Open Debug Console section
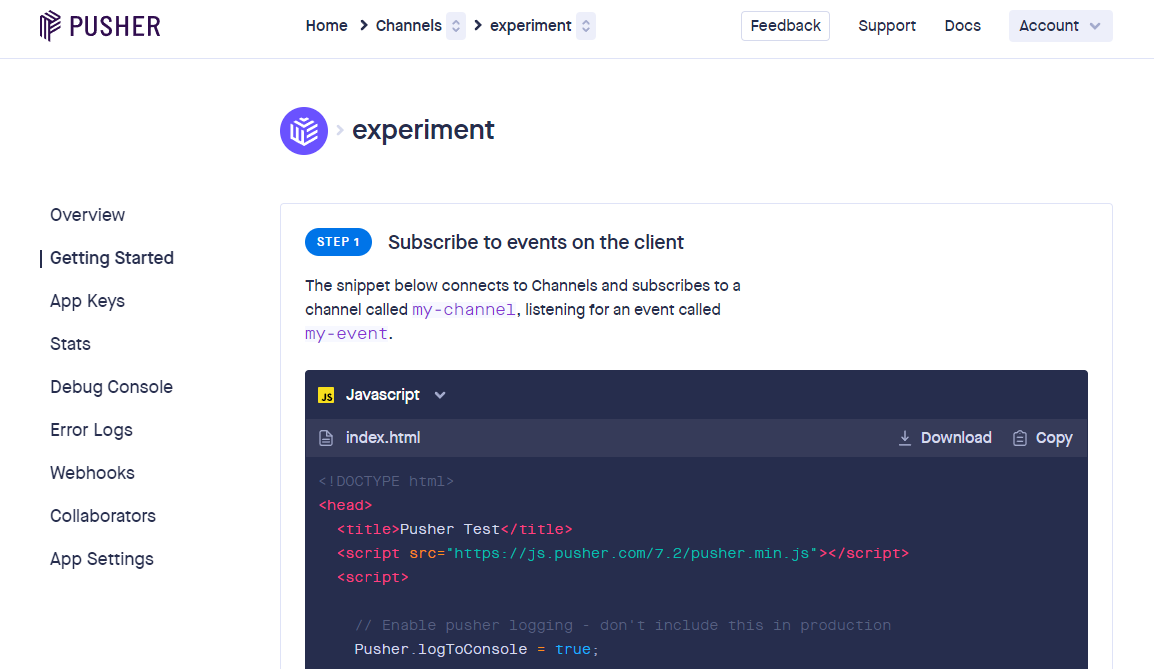This screenshot has width=1154, height=669. [x=111, y=387]
